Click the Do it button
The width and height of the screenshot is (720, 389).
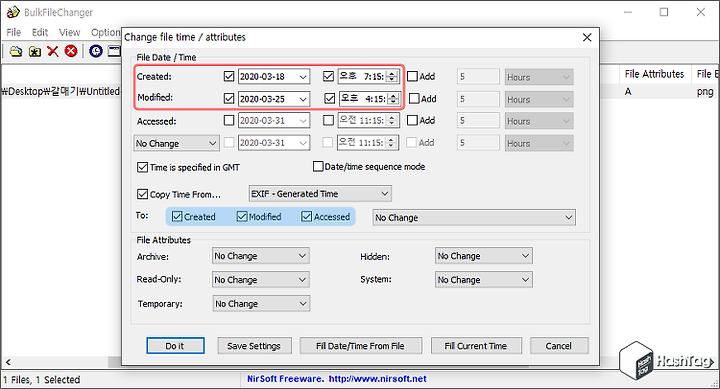[x=175, y=346]
